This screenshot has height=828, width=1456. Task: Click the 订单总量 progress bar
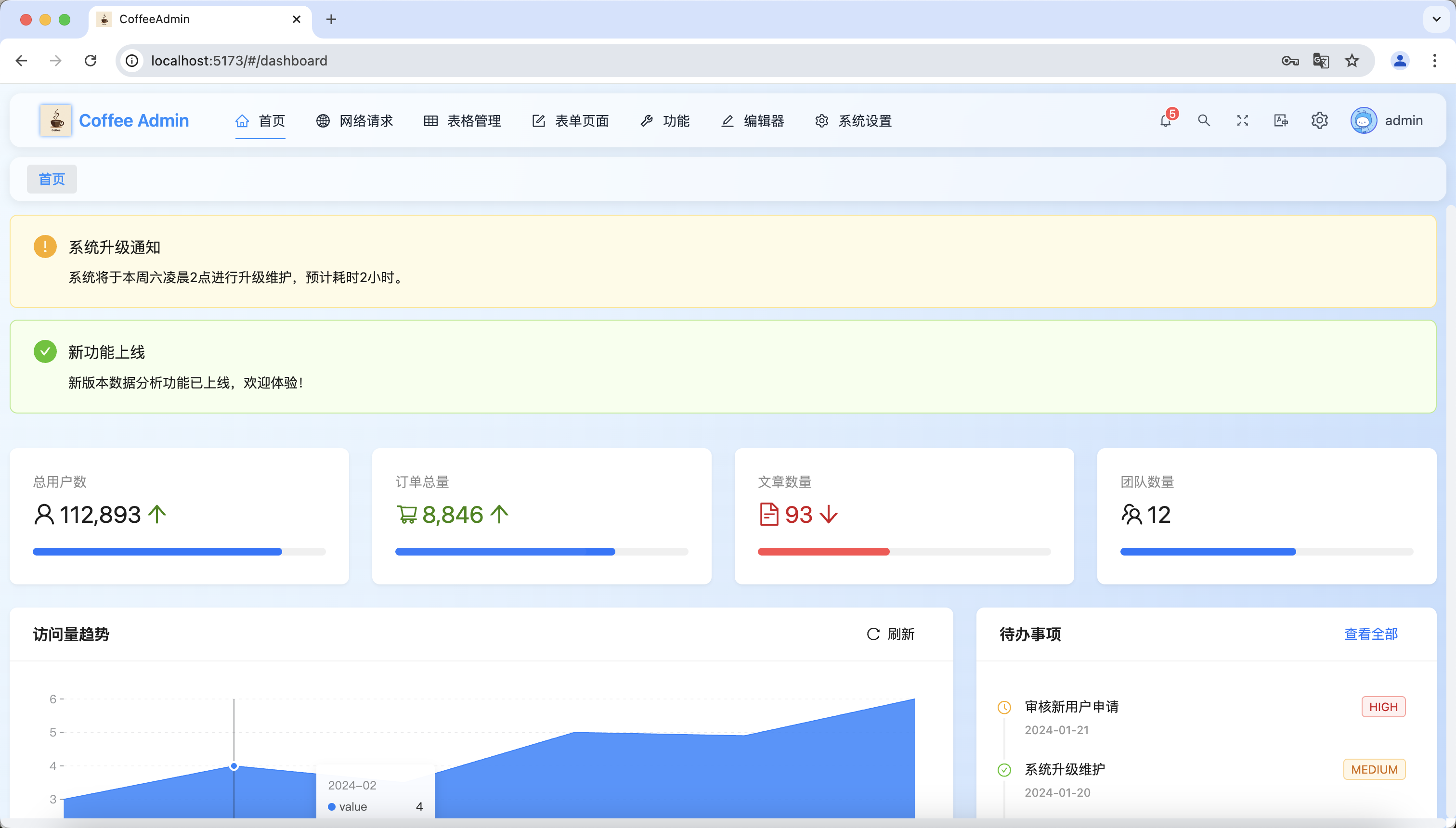pos(542,552)
